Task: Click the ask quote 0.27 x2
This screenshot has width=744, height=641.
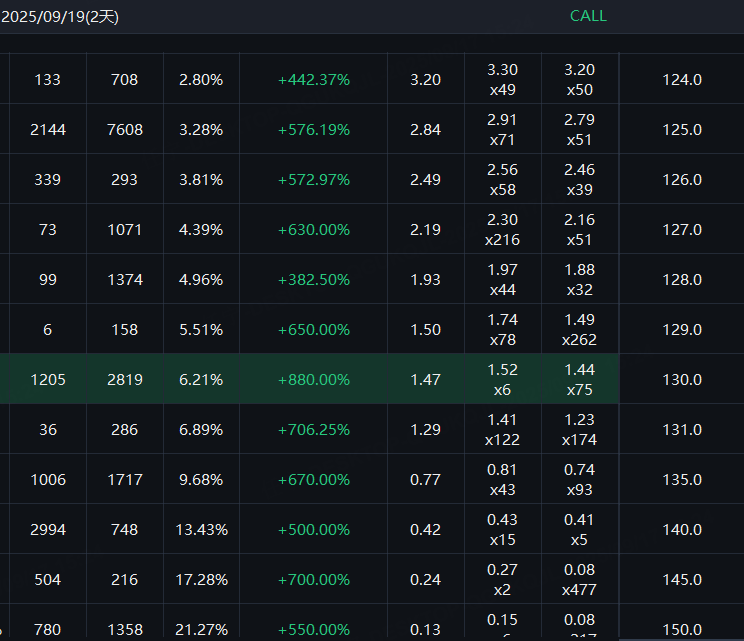Action: click(502, 580)
